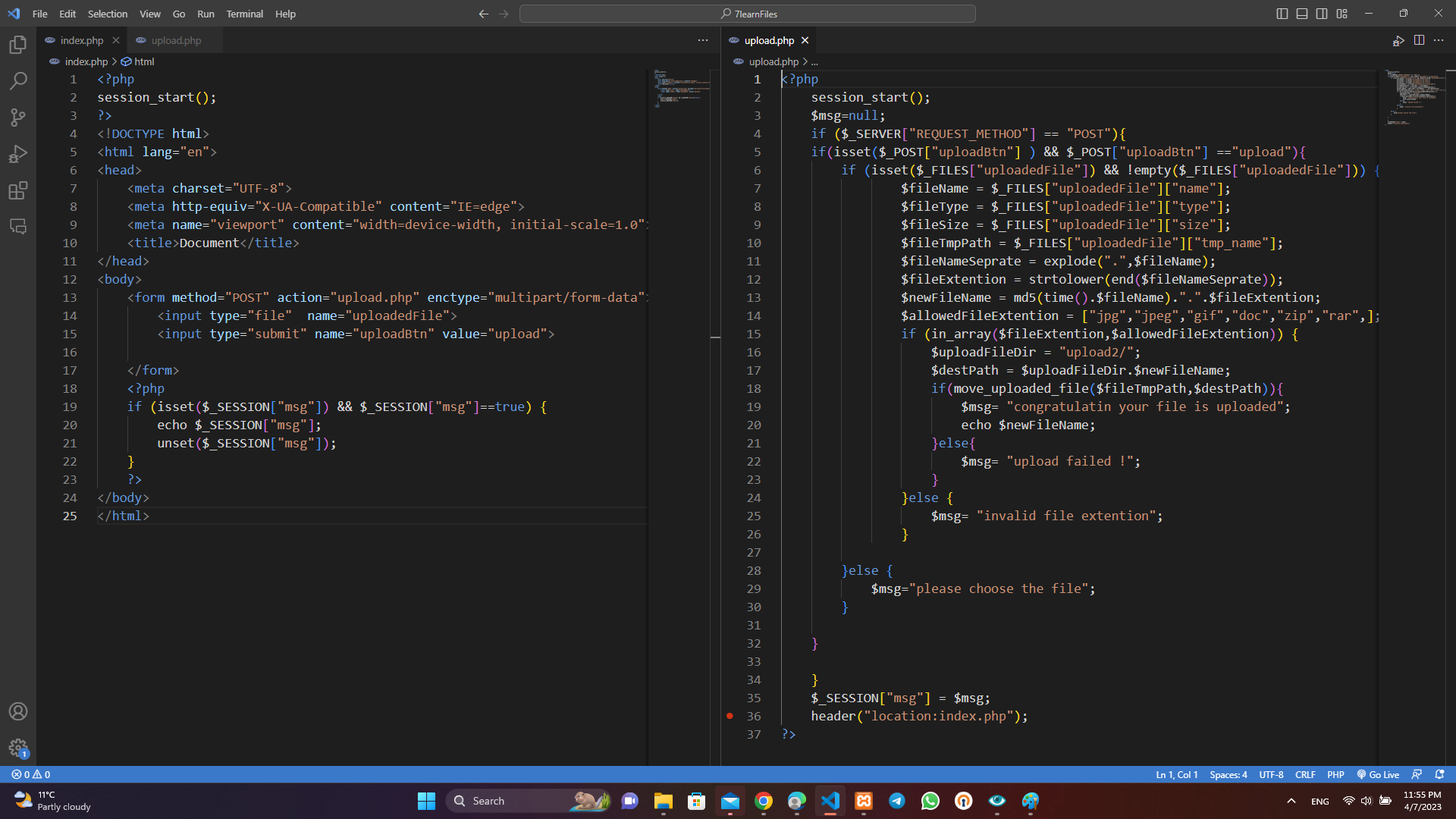Open More Actions in right editor group
1456x819 pixels.
1439,40
